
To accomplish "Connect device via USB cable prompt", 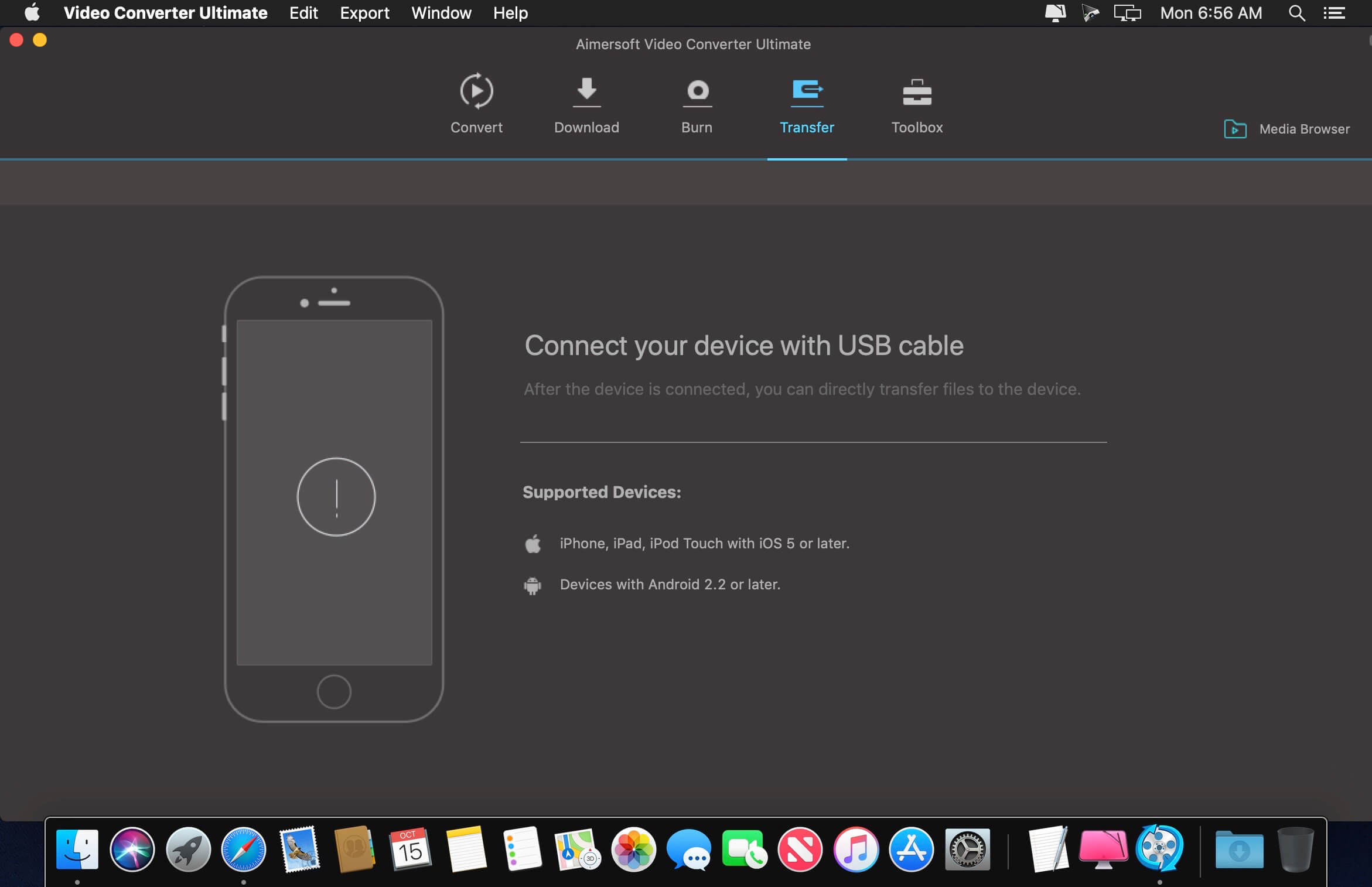I will click(743, 345).
